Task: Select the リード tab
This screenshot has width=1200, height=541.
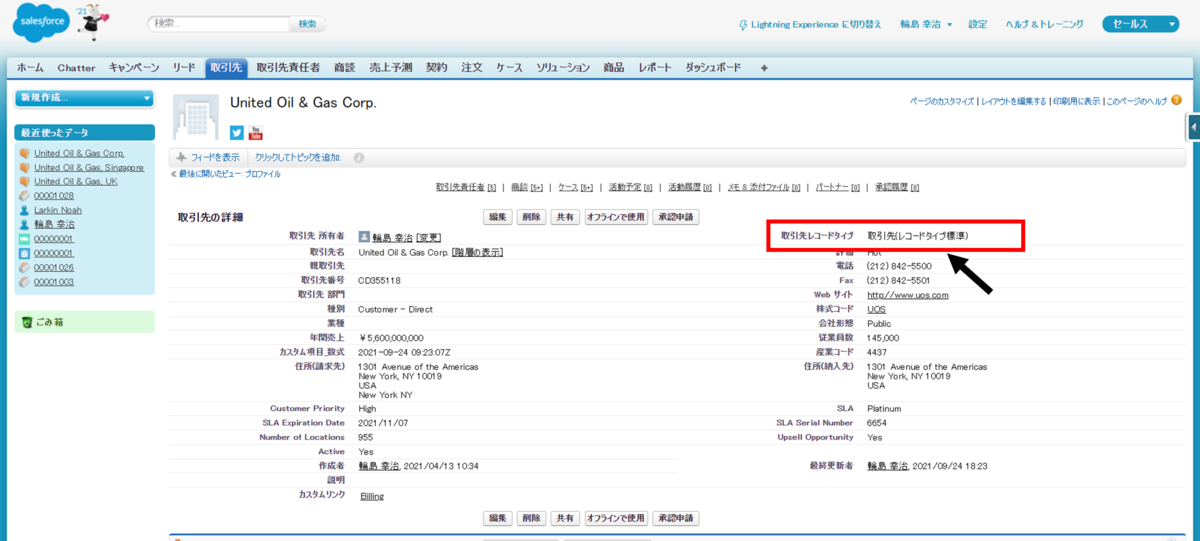Action: click(184, 68)
